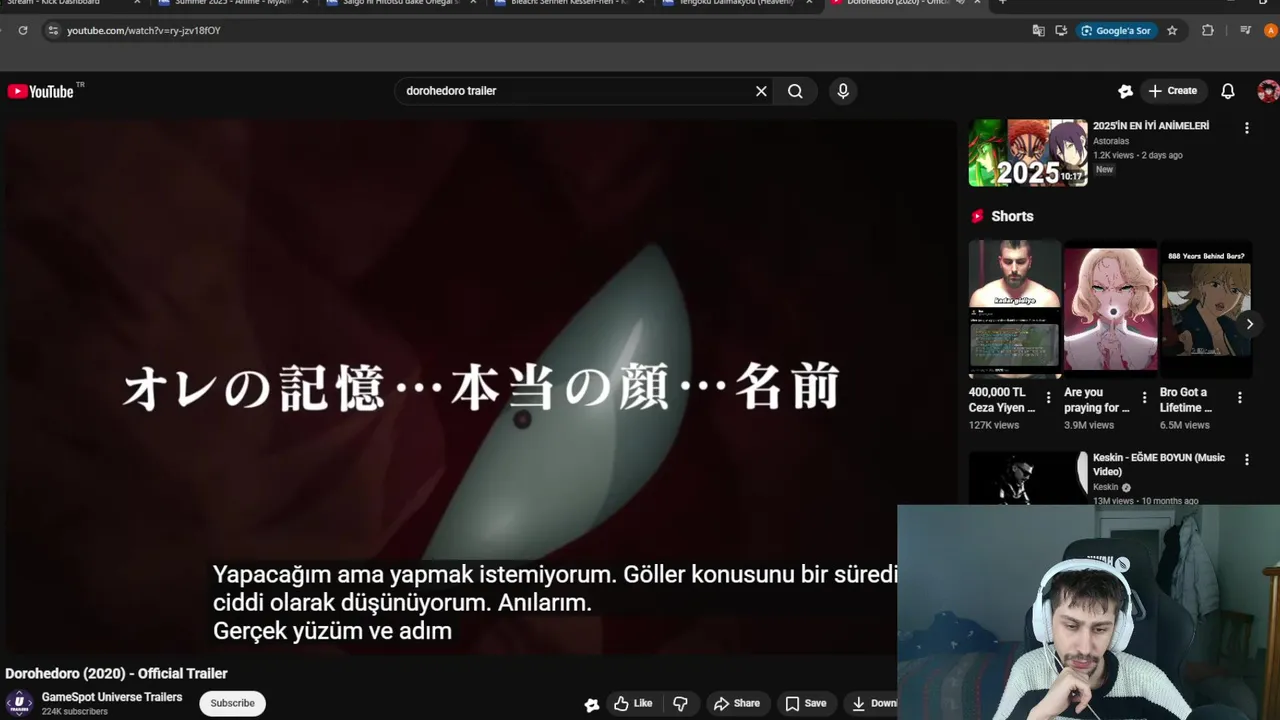Screen dimensions: 1280x720
Task: Click the install/cast icon in address bar
Action: pos(1061,31)
